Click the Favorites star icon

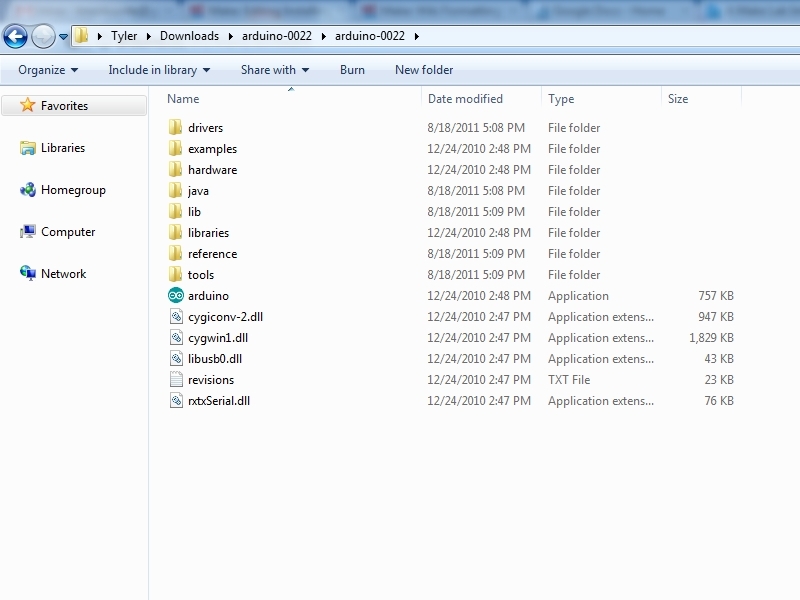tap(28, 105)
